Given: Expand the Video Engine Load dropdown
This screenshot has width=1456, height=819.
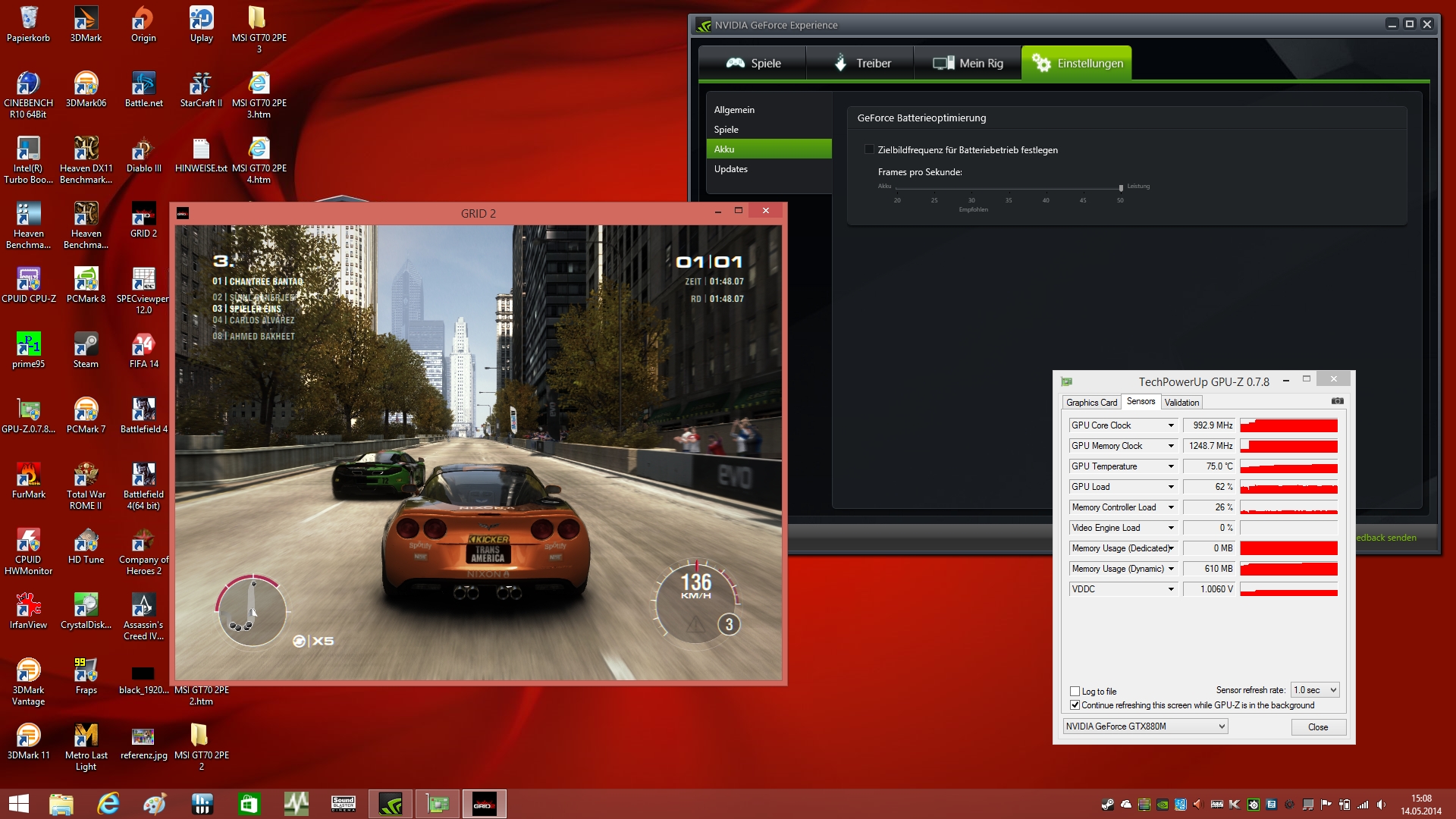Looking at the screenshot, I should tap(1171, 528).
